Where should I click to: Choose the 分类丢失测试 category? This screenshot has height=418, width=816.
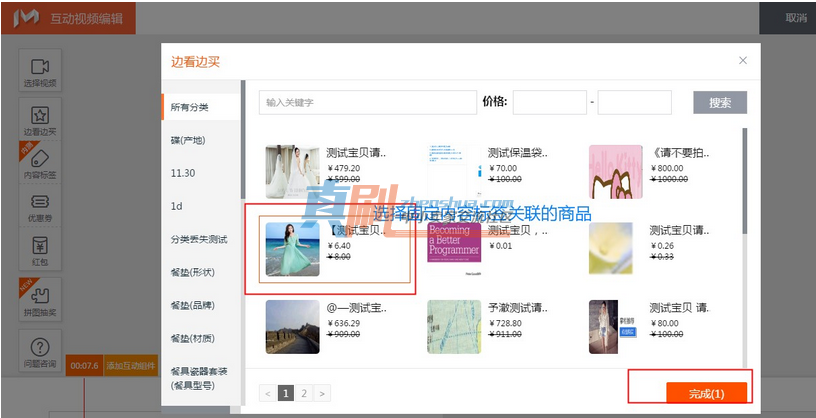pyautogui.click(x=201, y=239)
